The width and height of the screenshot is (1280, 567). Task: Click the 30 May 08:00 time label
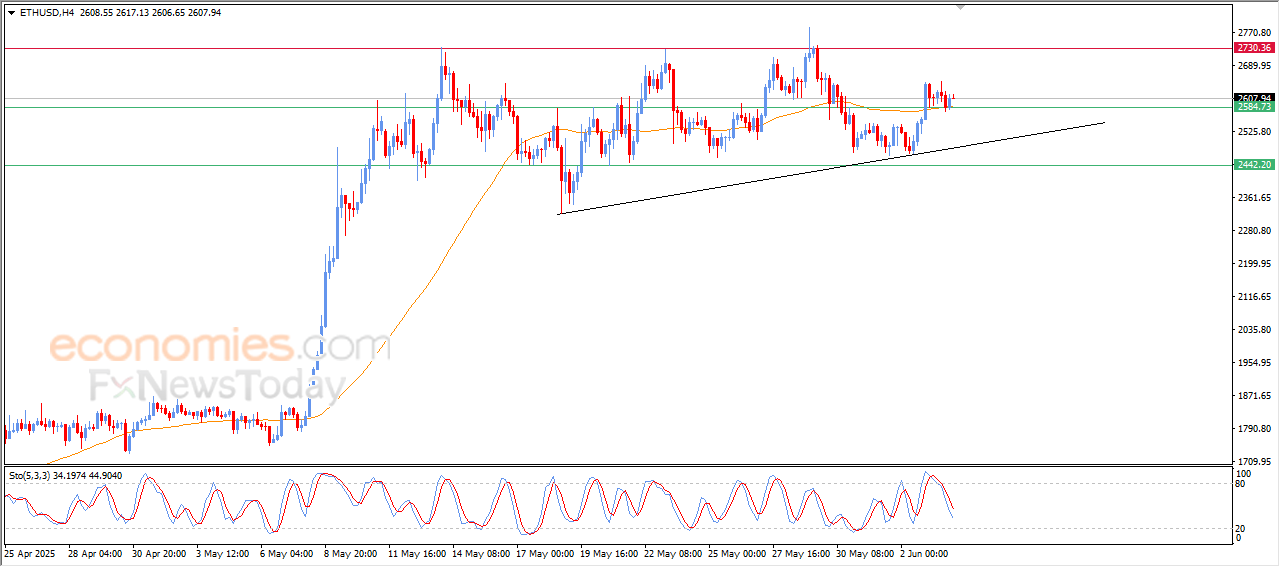[x=864, y=553]
